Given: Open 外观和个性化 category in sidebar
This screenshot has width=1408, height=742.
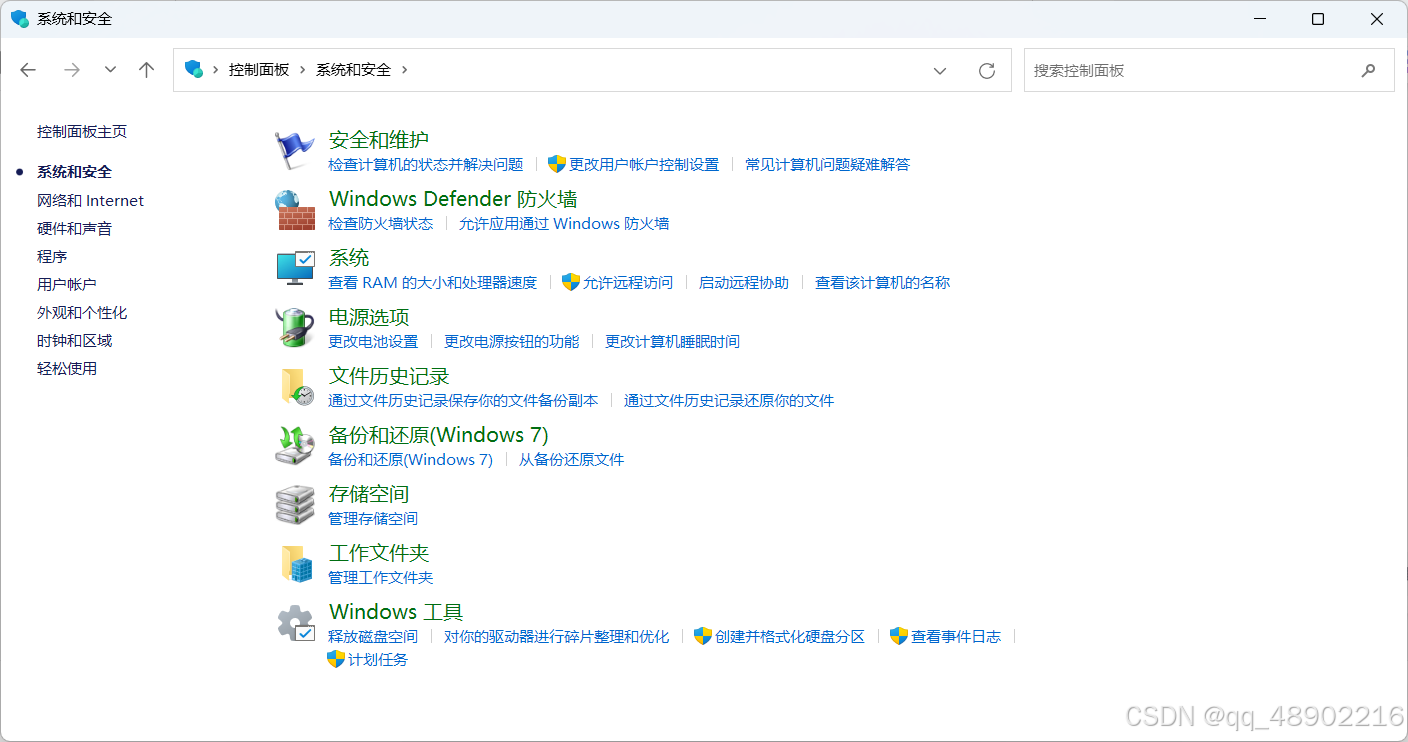Looking at the screenshot, I should tap(82, 312).
